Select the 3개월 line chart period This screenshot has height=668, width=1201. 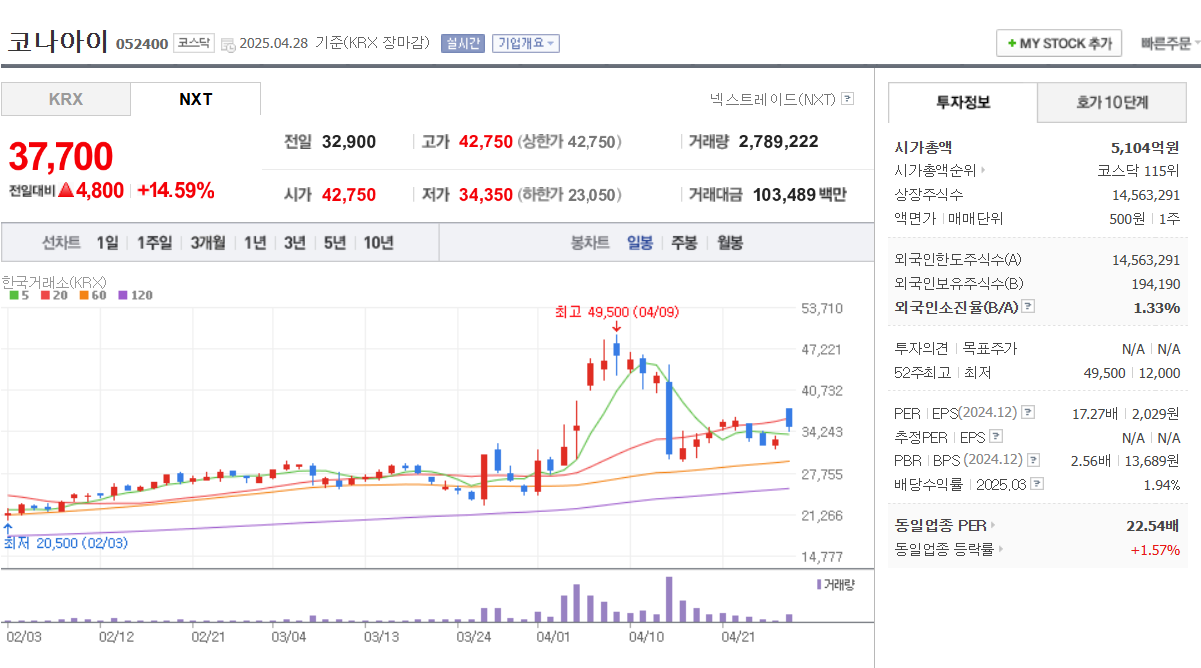click(x=208, y=242)
